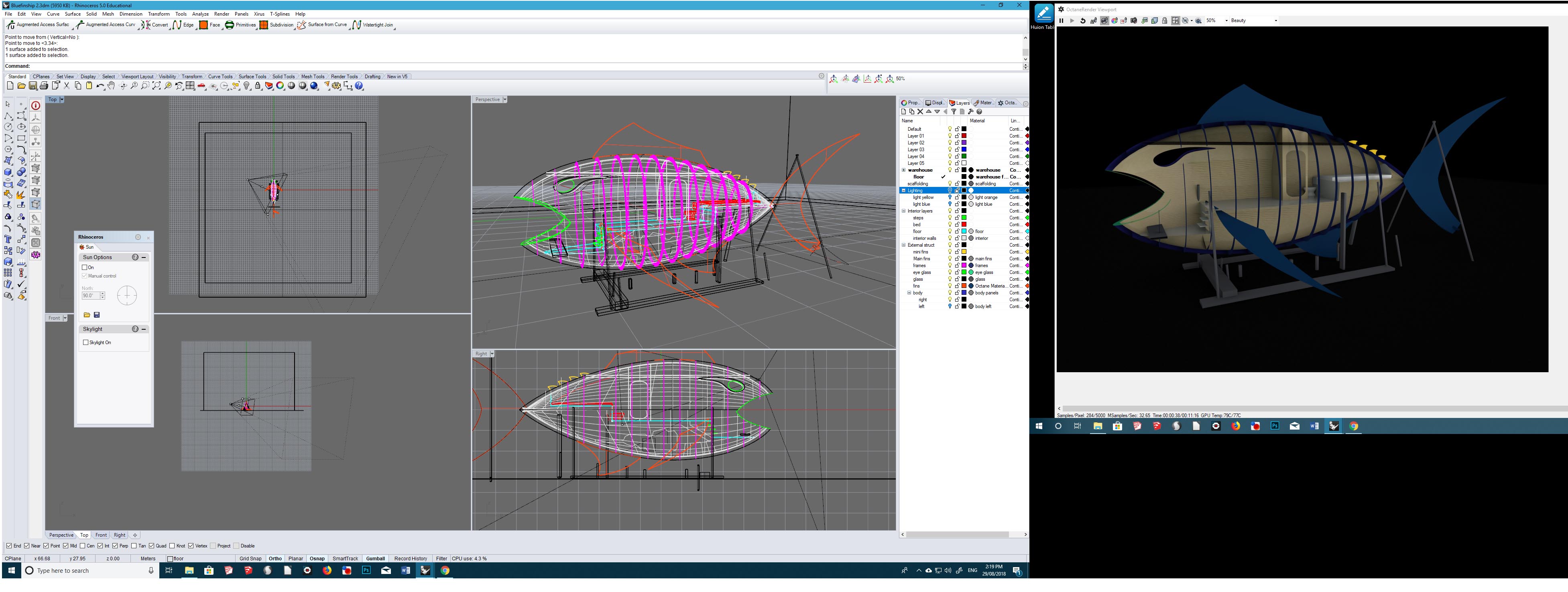Switch to the Curve Tools toolbar tab

220,77
